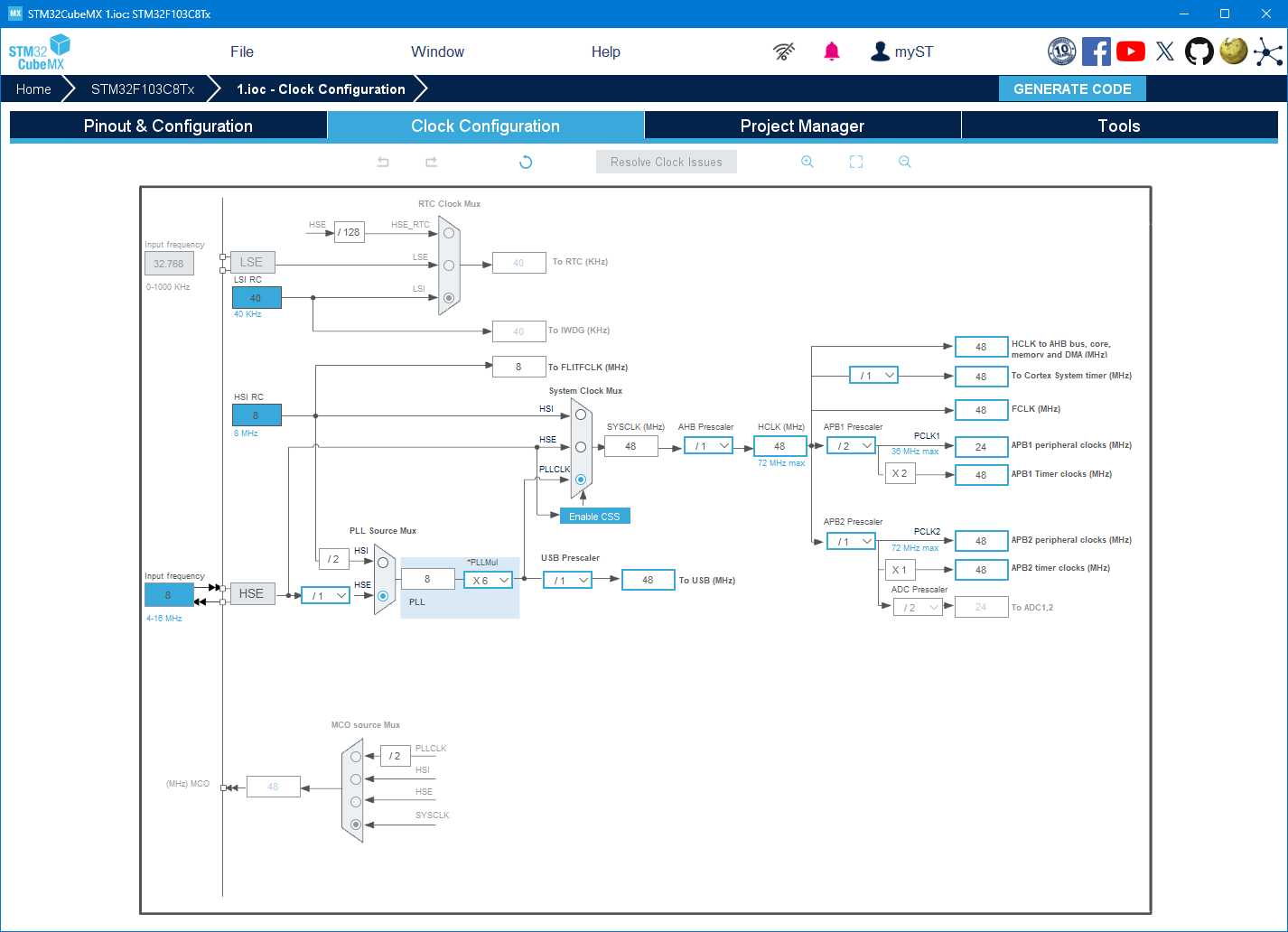Image resolution: width=1288 pixels, height=932 pixels.
Task: Open the APB2 Prescaler dropdown
Action: point(851,542)
